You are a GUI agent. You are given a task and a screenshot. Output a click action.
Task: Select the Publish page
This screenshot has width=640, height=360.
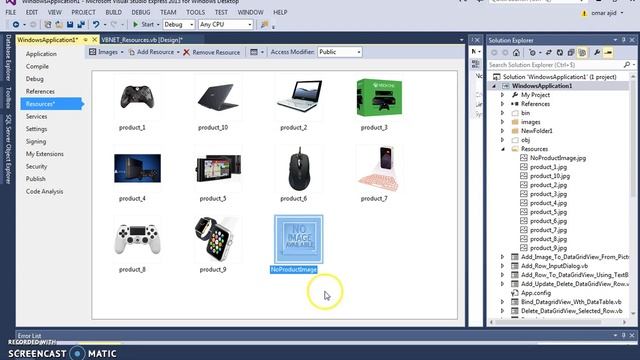point(36,179)
